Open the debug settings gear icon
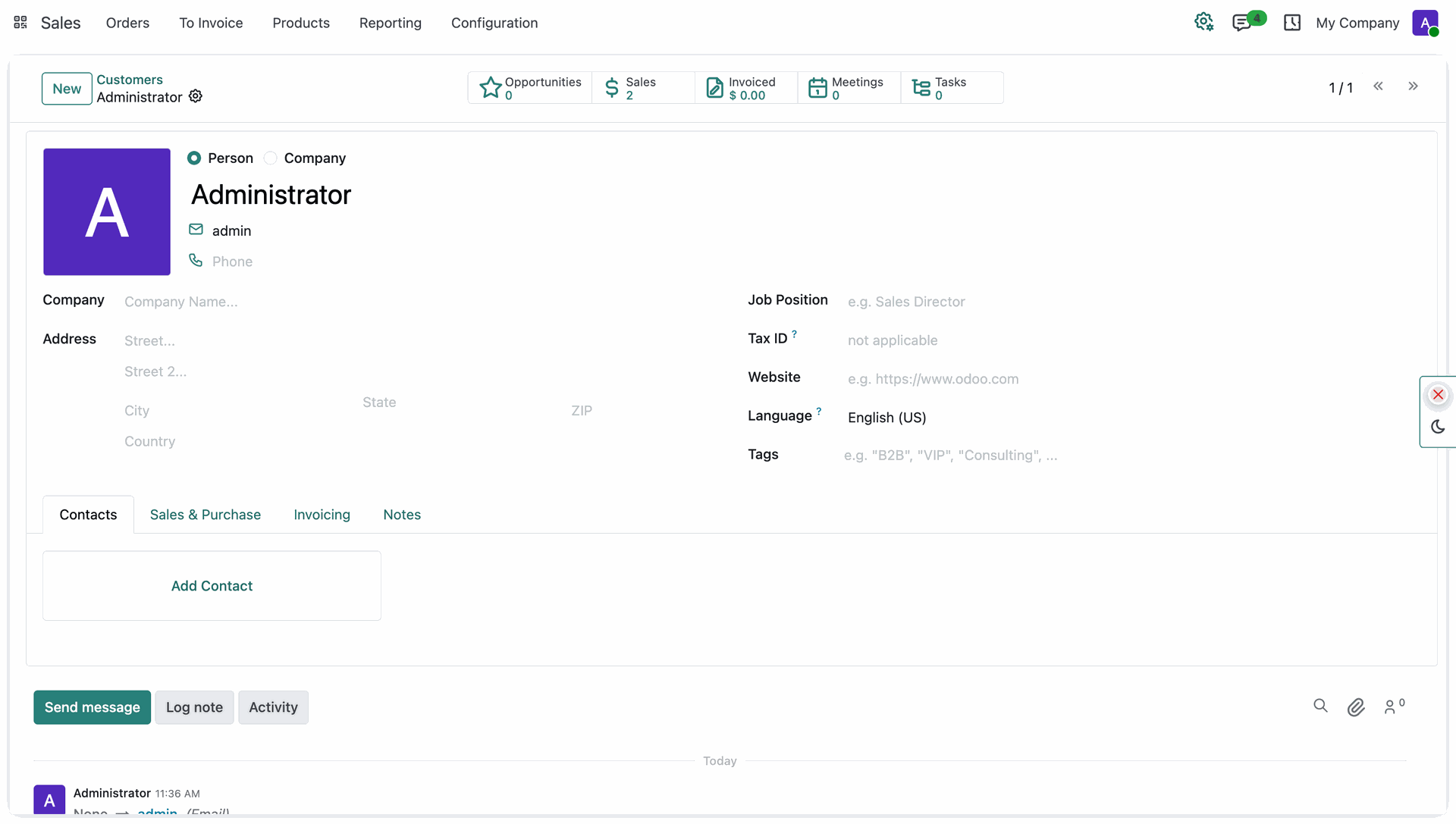Screen dimensions: 1456x824 pyautogui.click(x=1203, y=22)
